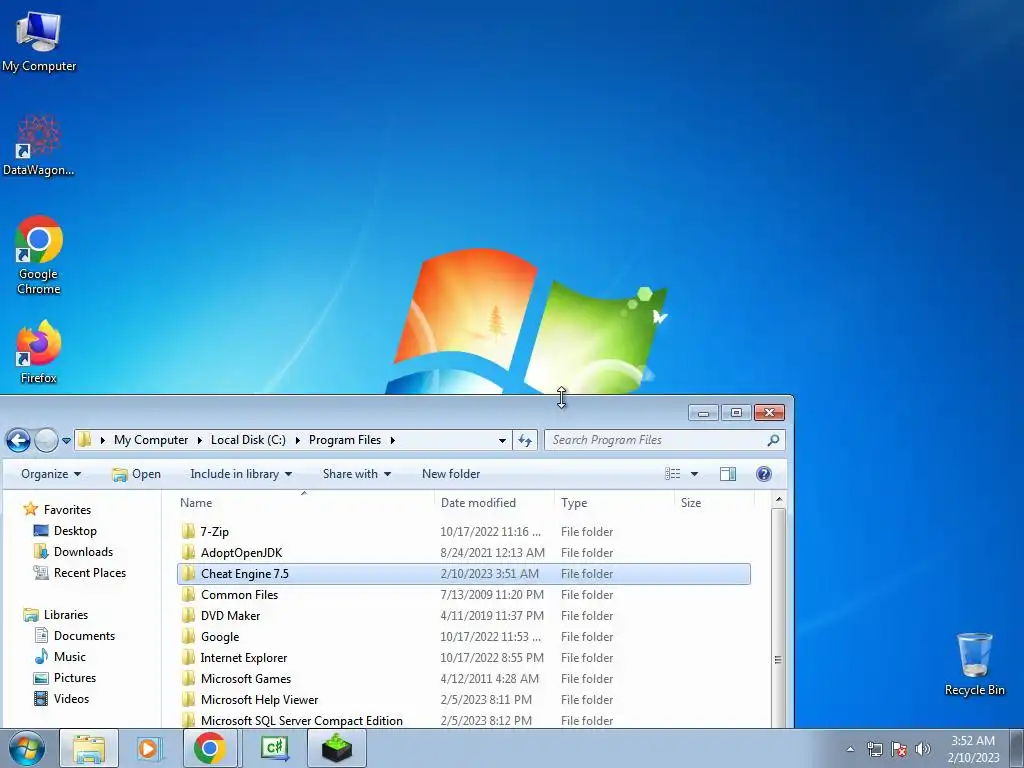Select the Cheat Engine 7.5 folder
Viewport: 1024px width, 768px height.
point(464,573)
